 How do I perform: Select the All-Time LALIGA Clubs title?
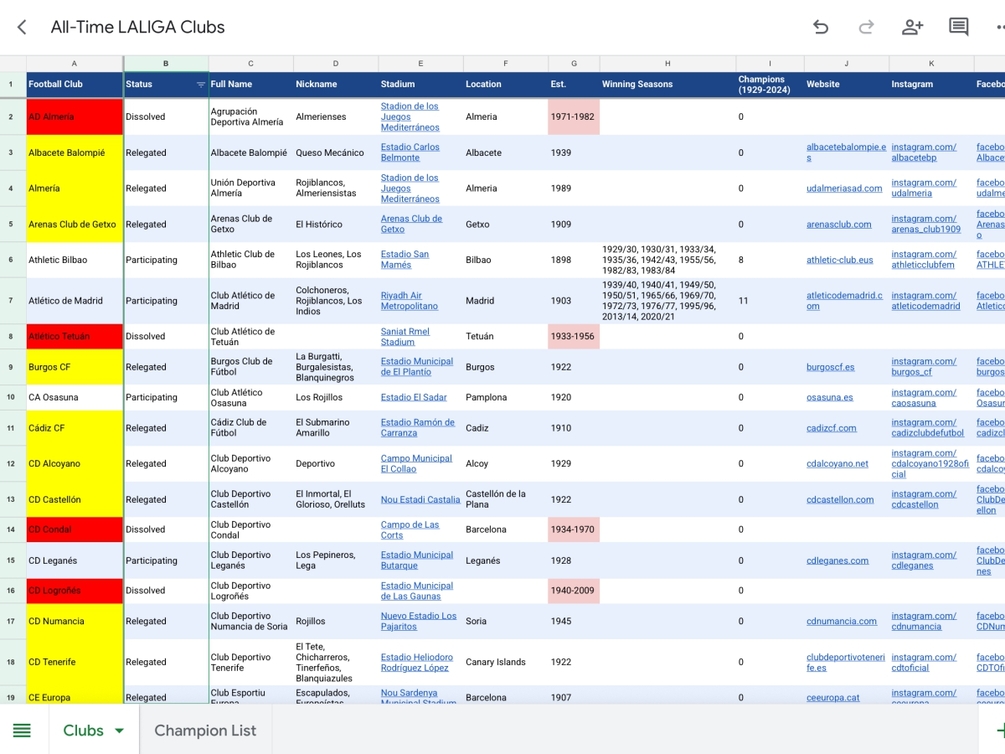pos(138,27)
